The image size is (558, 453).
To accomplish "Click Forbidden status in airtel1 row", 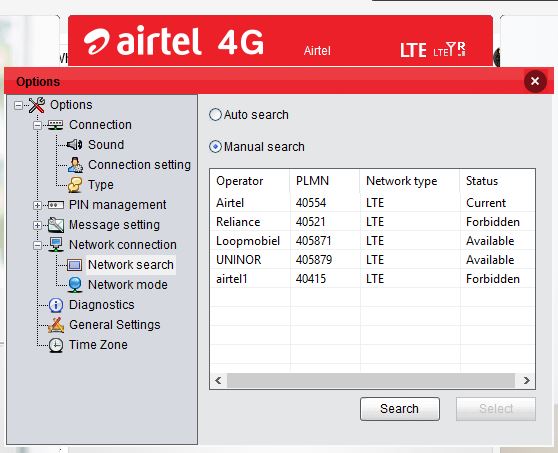I will (x=493, y=279).
